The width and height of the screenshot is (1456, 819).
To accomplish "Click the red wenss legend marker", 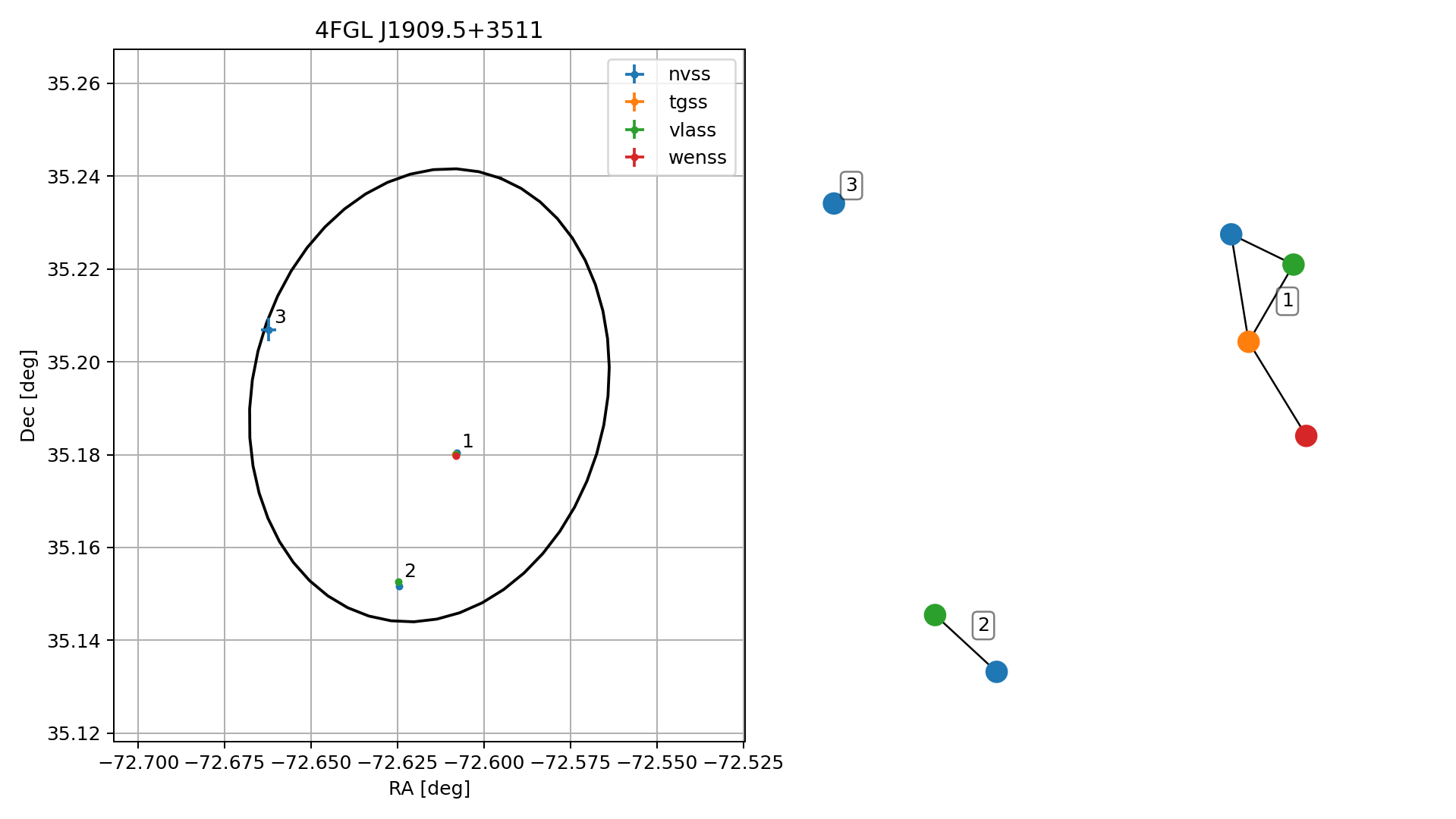I will (634, 158).
